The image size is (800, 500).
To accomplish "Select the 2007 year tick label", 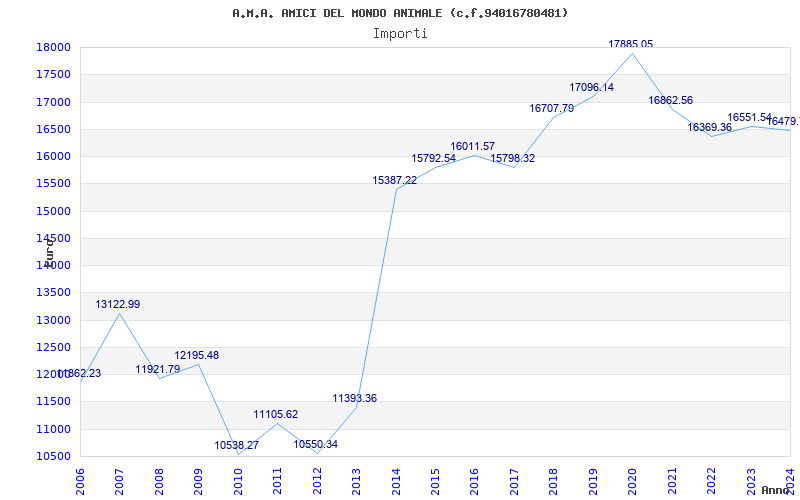I will pyautogui.click(x=119, y=479).
